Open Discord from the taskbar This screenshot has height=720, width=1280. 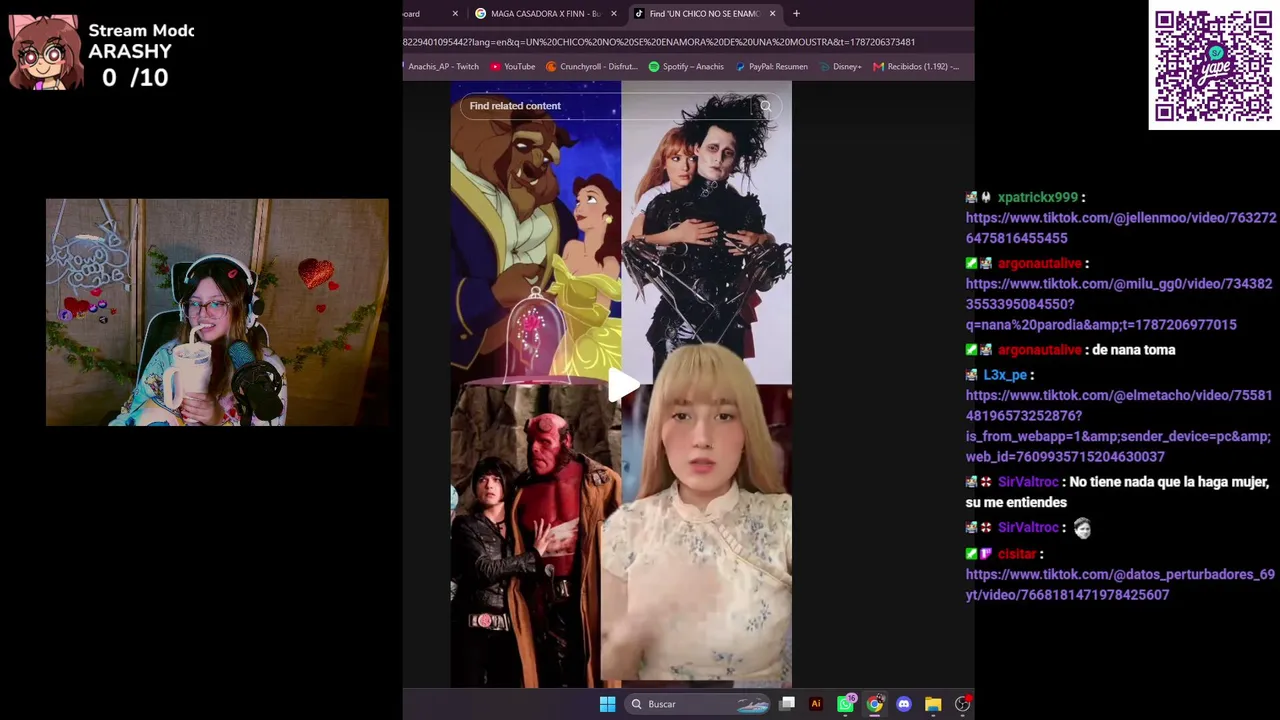click(x=904, y=704)
